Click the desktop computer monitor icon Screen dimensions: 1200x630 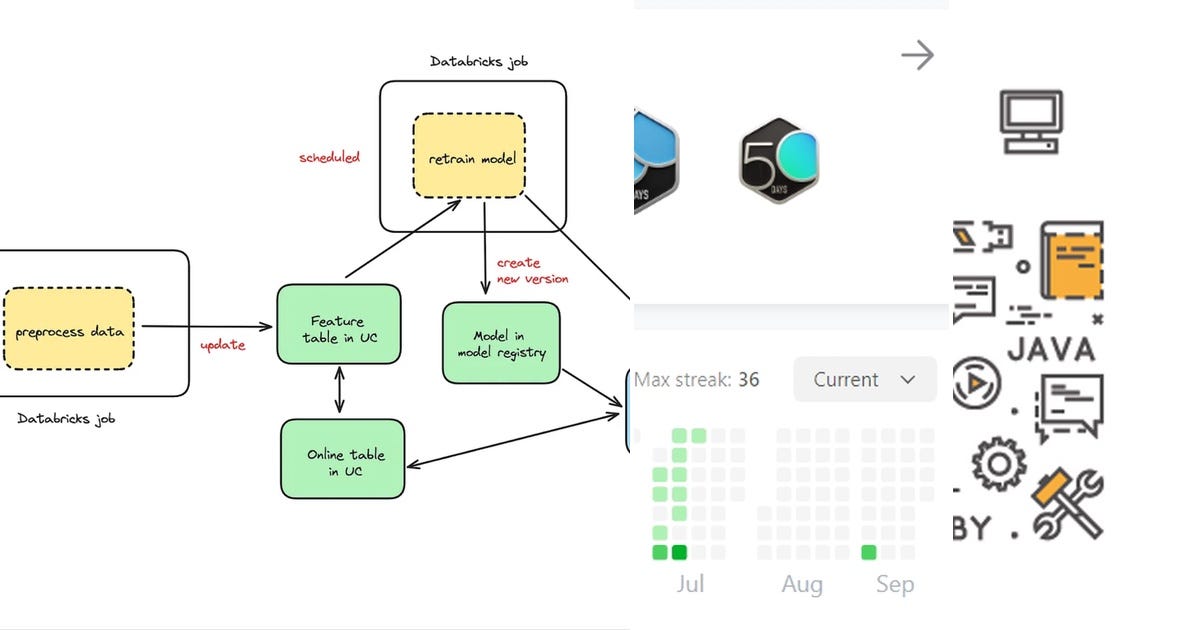[x=1031, y=122]
